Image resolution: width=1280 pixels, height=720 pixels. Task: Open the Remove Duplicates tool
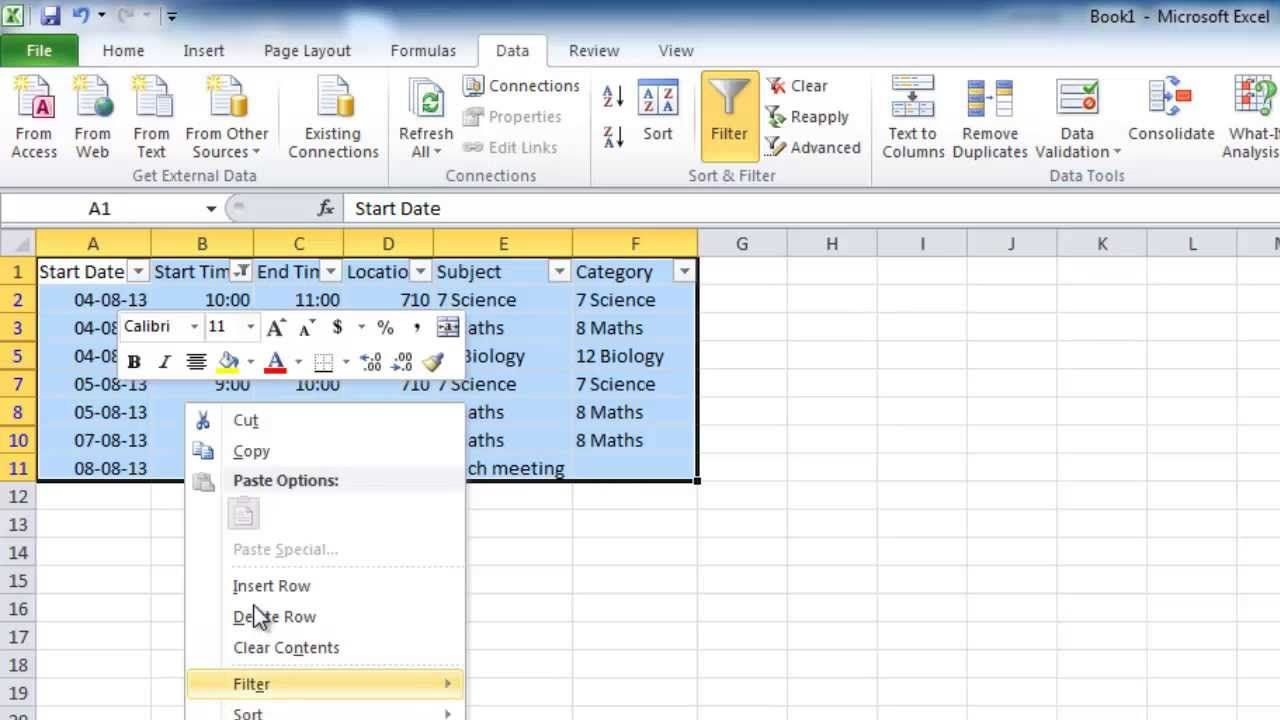click(x=990, y=118)
